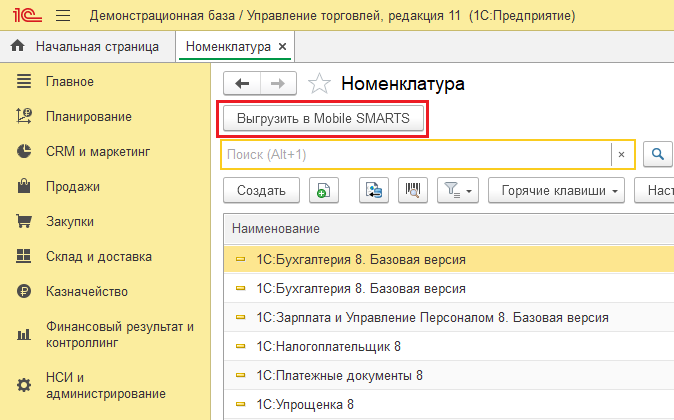Open the Казначейство section
674x420 pixels.
point(87,291)
